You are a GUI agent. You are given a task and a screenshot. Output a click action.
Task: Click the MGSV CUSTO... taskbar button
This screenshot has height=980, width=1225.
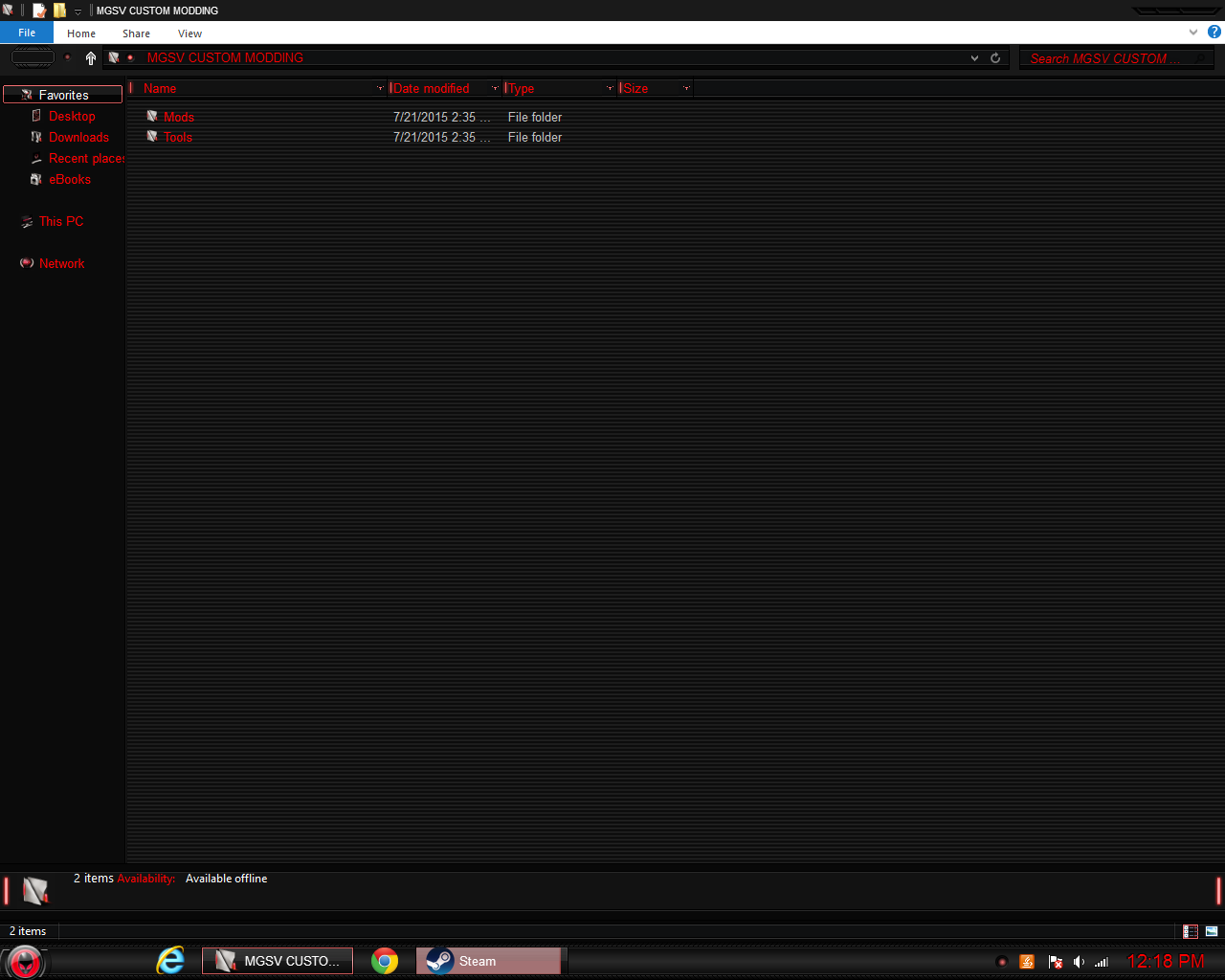point(278,961)
